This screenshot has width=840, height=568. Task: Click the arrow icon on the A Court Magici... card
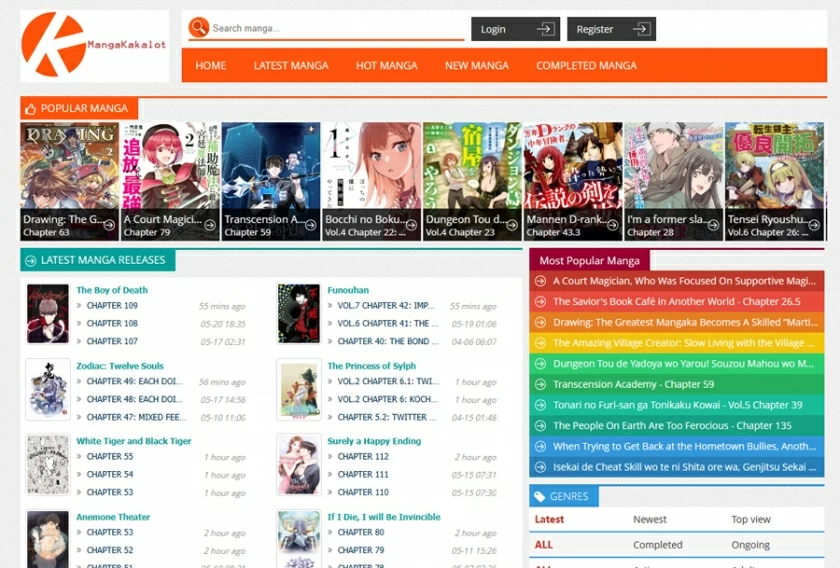coord(210,225)
